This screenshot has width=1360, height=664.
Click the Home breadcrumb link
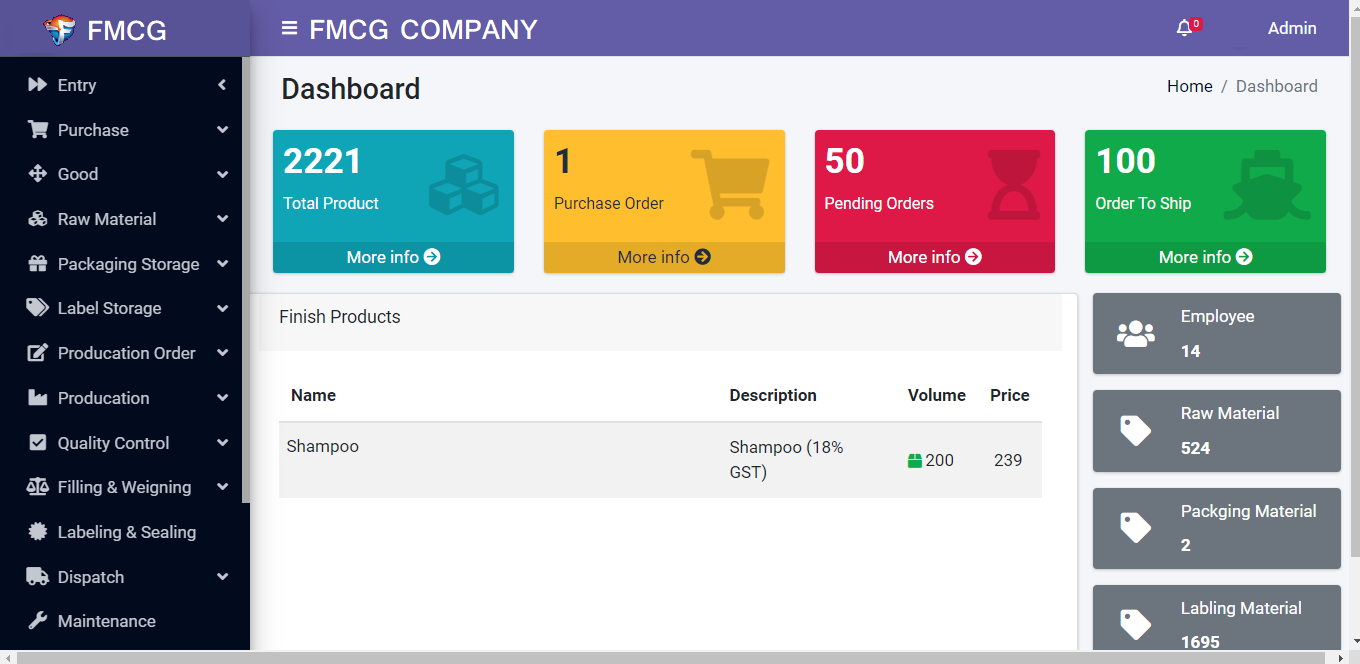(1189, 86)
